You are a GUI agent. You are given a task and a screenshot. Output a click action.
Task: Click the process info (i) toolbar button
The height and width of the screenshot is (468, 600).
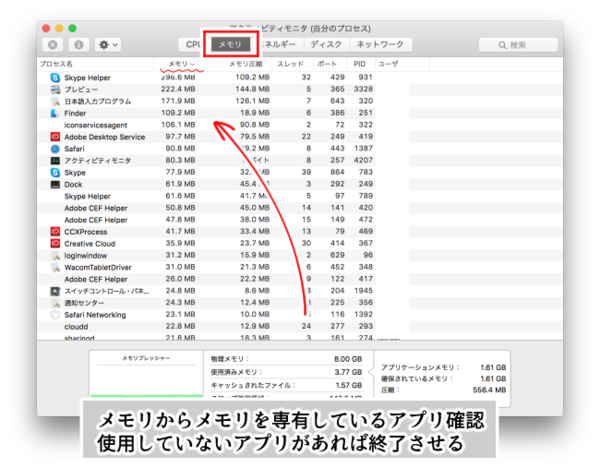pyautogui.click(x=78, y=45)
